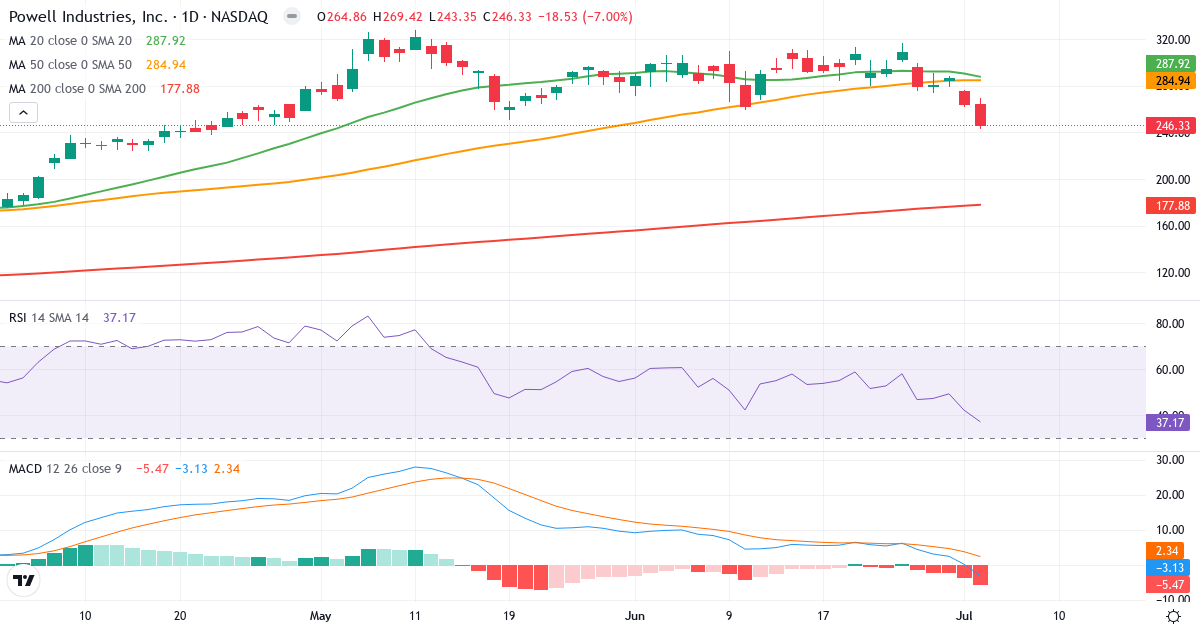The image size is (1200, 630).
Task: Click the red 177.88 value in MA 200 legend
Action: 179,89
